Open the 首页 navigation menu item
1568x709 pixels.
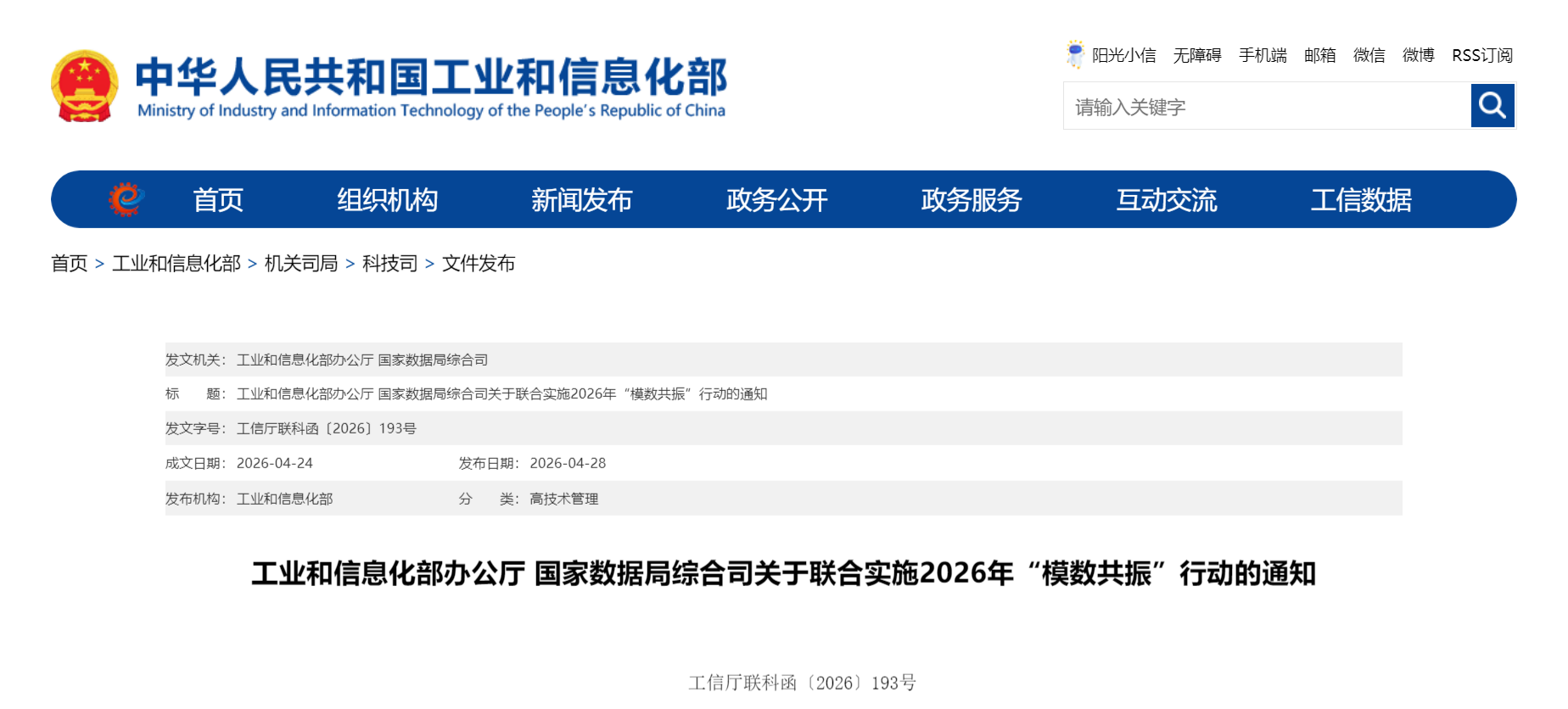(218, 200)
